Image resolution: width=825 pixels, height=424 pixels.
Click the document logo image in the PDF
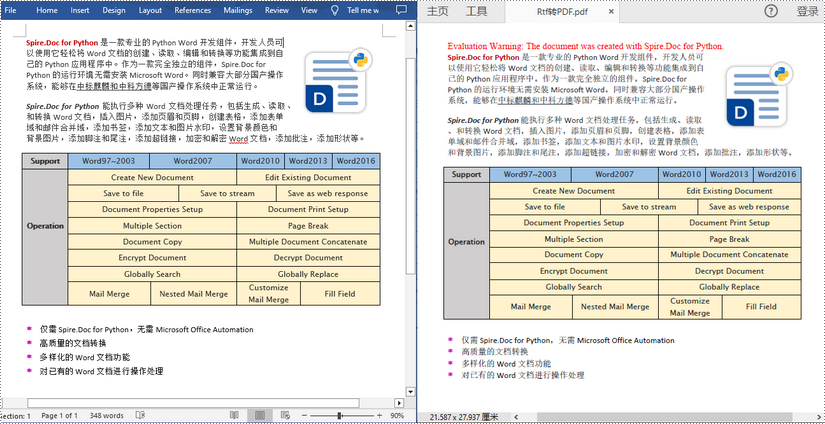coord(759,94)
